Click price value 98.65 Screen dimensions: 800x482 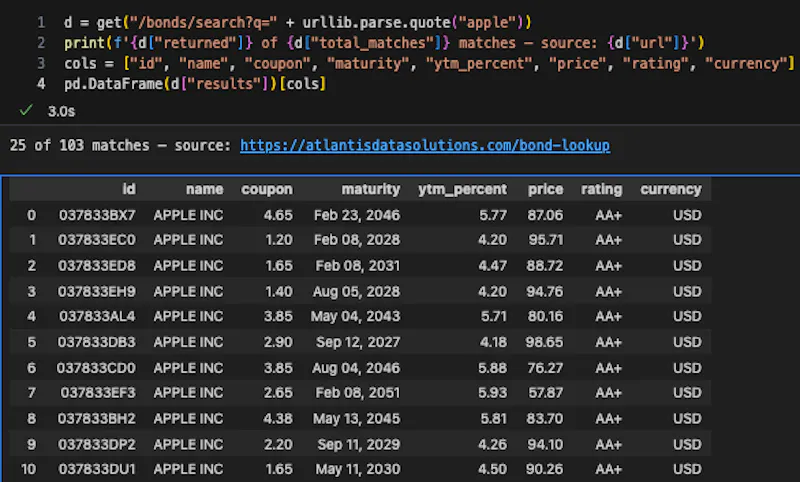(x=544, y=342)
